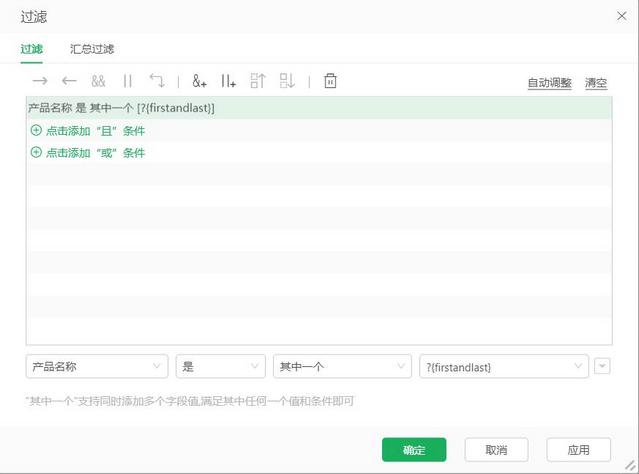Click the &+ add AND condition icon
The width and height of the screenshot is (639, 474).
(199, 81)
